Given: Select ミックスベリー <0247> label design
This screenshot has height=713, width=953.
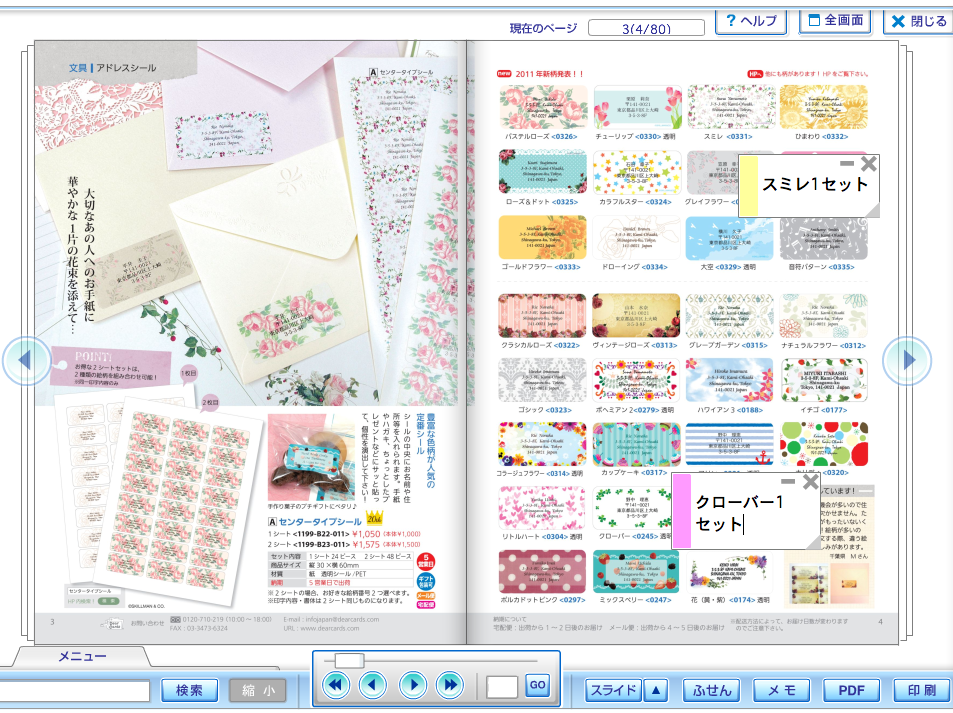Looking at the screenshot, I should (x=636, y=571).
